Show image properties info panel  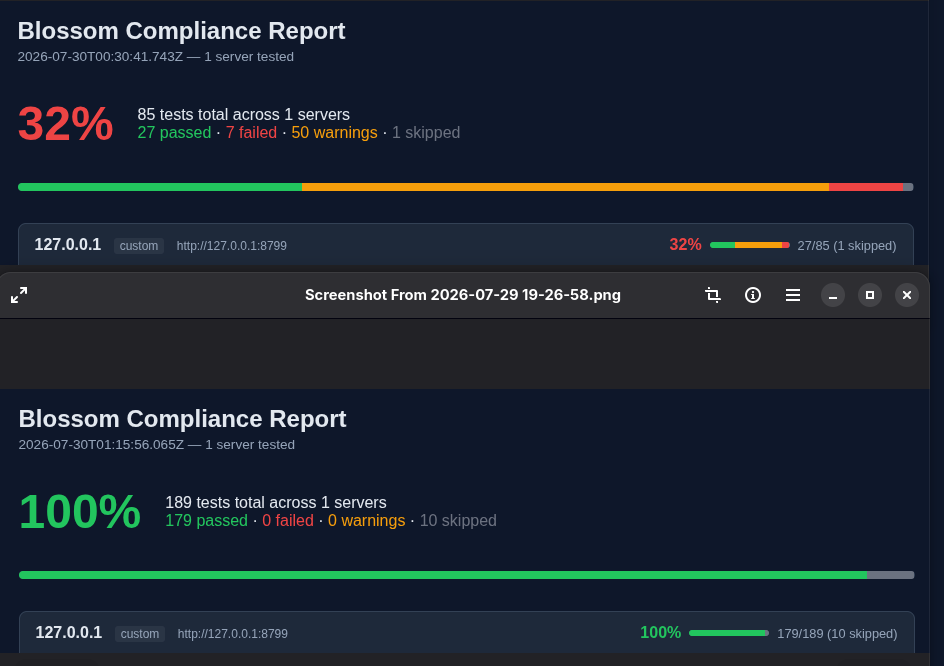point(753,295)
